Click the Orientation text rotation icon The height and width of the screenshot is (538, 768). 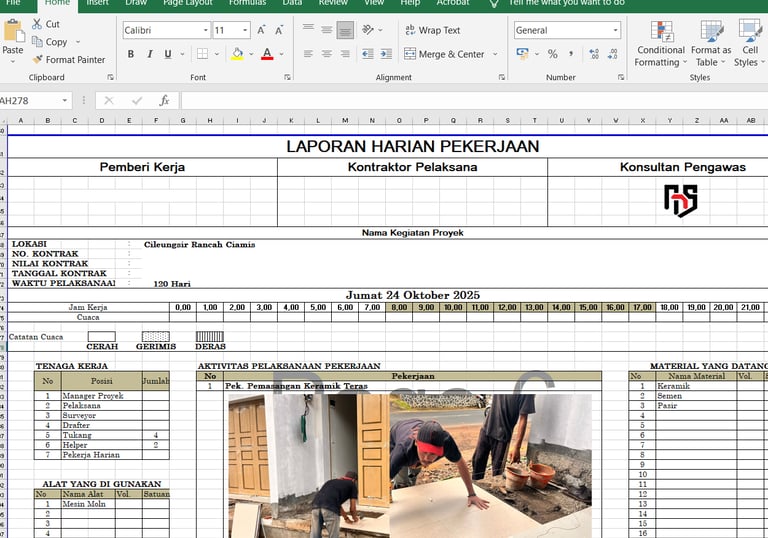tap(368, 30)
